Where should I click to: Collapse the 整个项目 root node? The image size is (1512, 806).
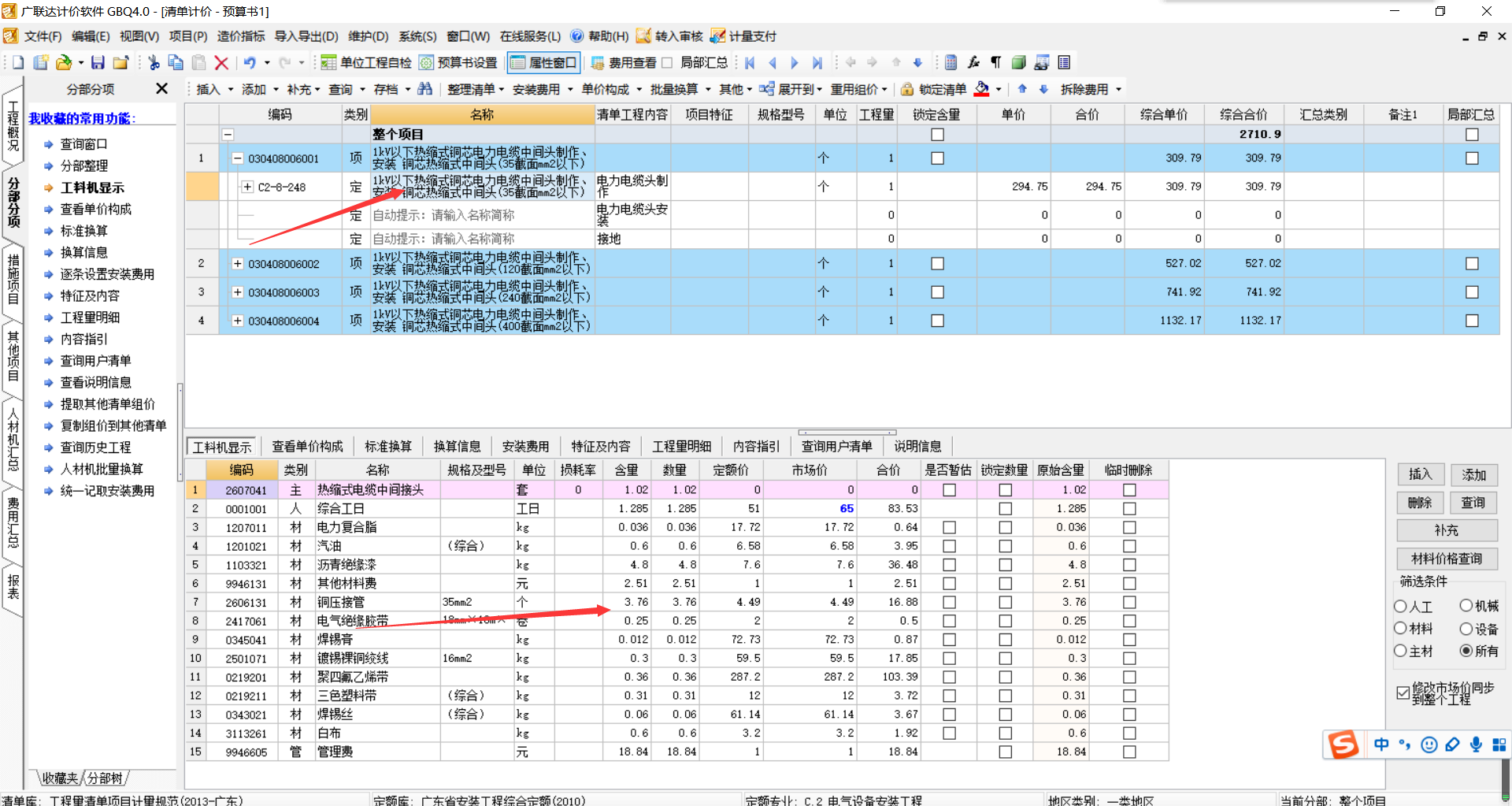coord(228,135)
